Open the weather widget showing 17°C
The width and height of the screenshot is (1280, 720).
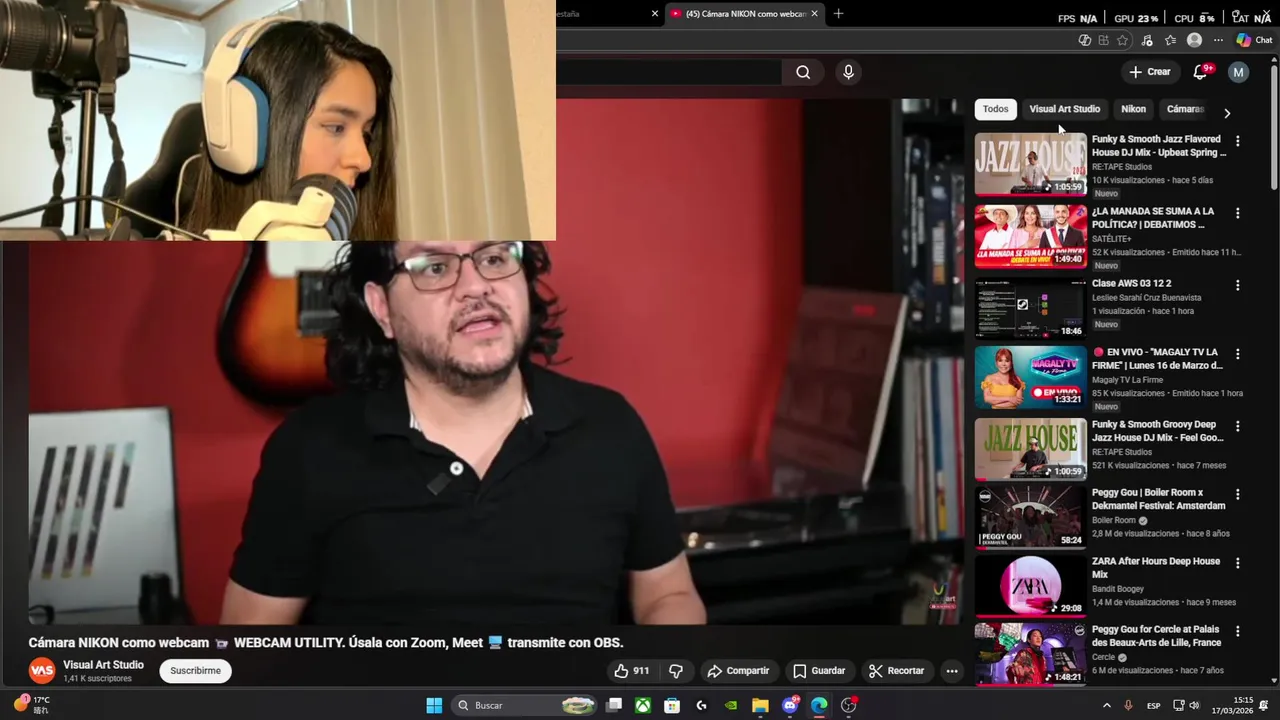[30, 706]
